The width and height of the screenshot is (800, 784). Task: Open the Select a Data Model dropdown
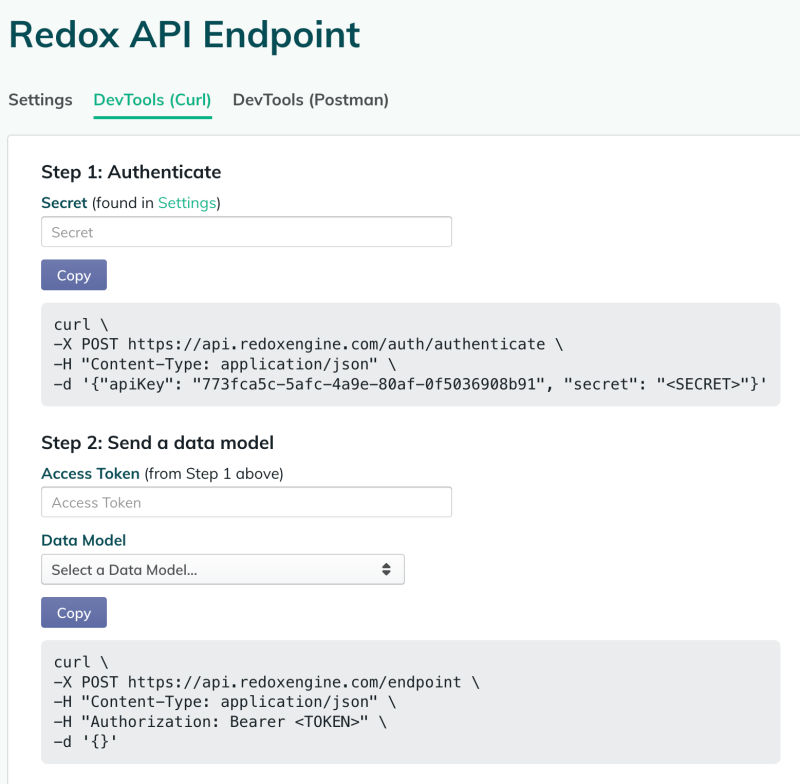[x=223, y=570]
